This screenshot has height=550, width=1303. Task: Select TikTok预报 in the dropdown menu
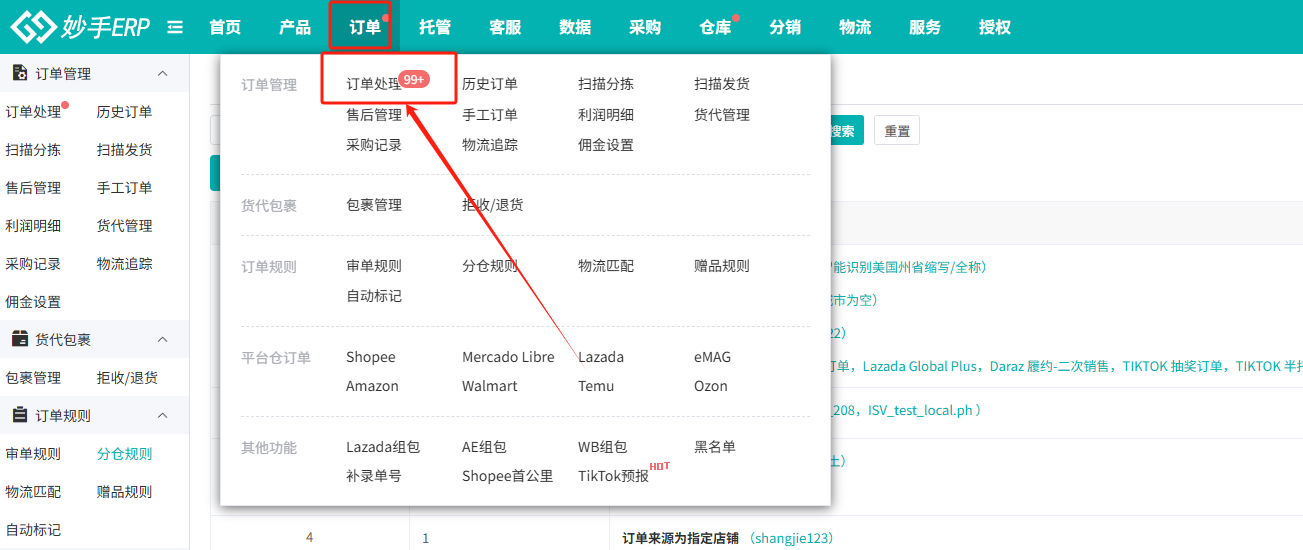pos(613,476)
